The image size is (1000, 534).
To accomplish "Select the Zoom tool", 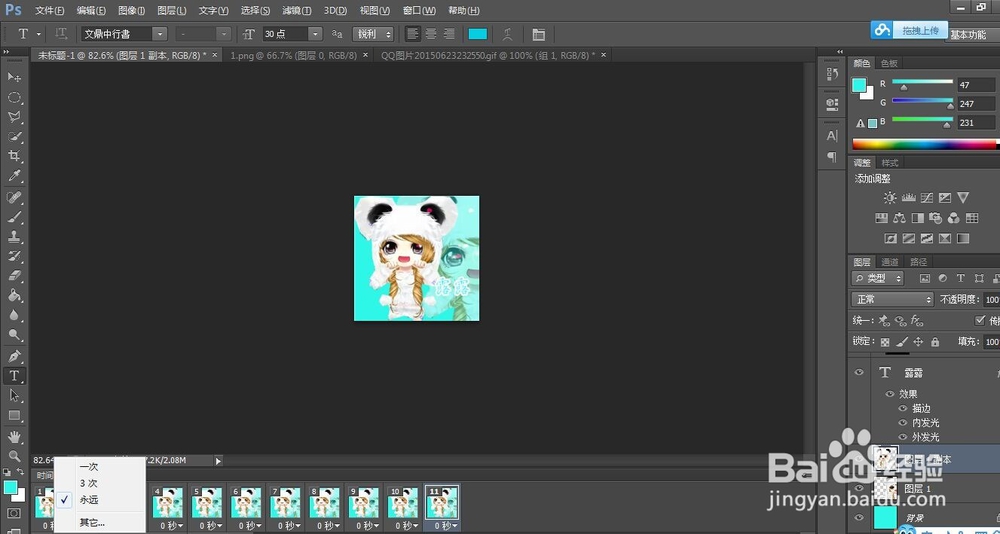I will point(14,456).
